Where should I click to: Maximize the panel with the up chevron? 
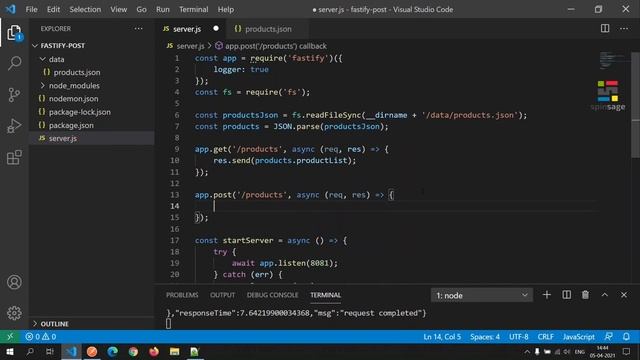pos(604,295)
